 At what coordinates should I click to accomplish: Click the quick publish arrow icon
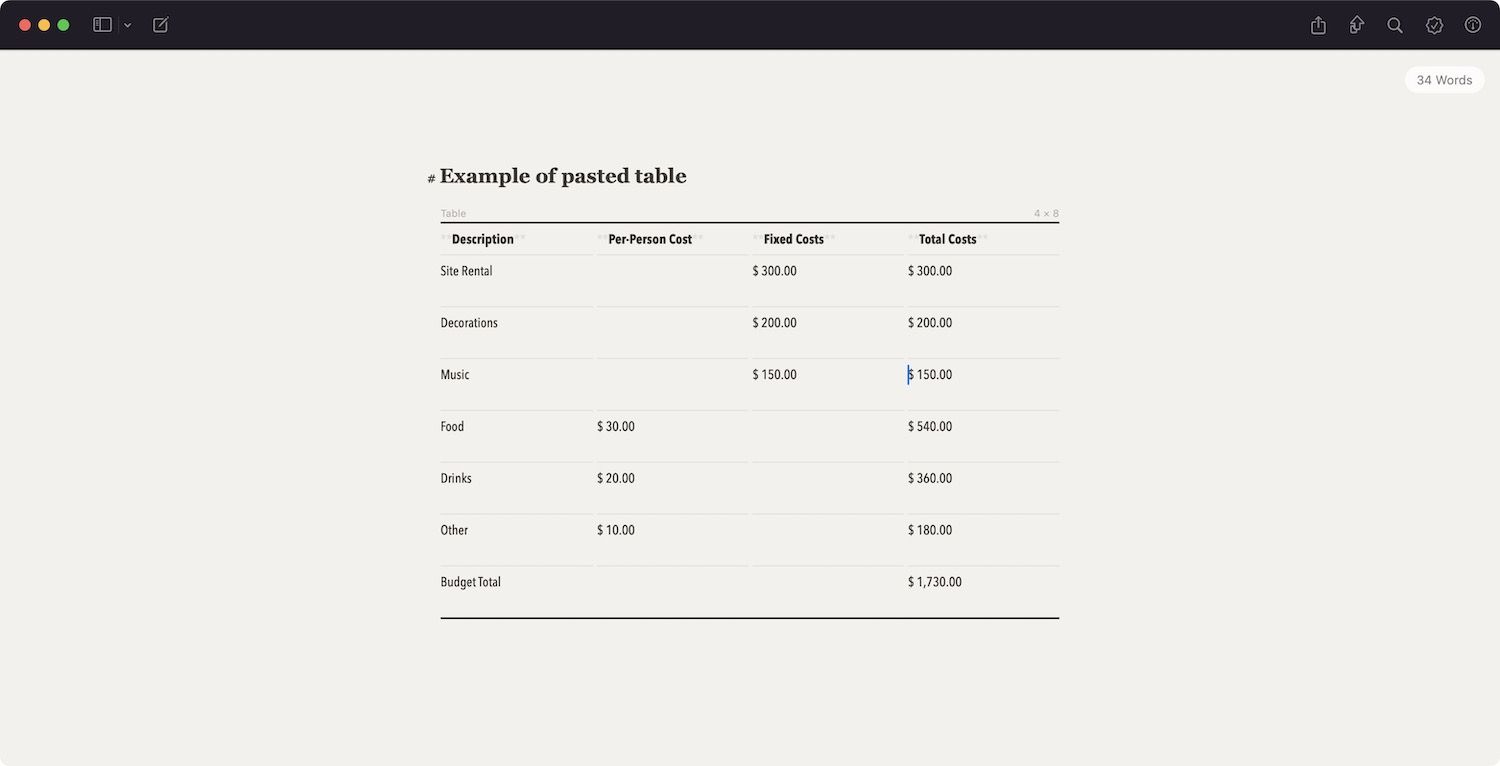coord(1356,25)
